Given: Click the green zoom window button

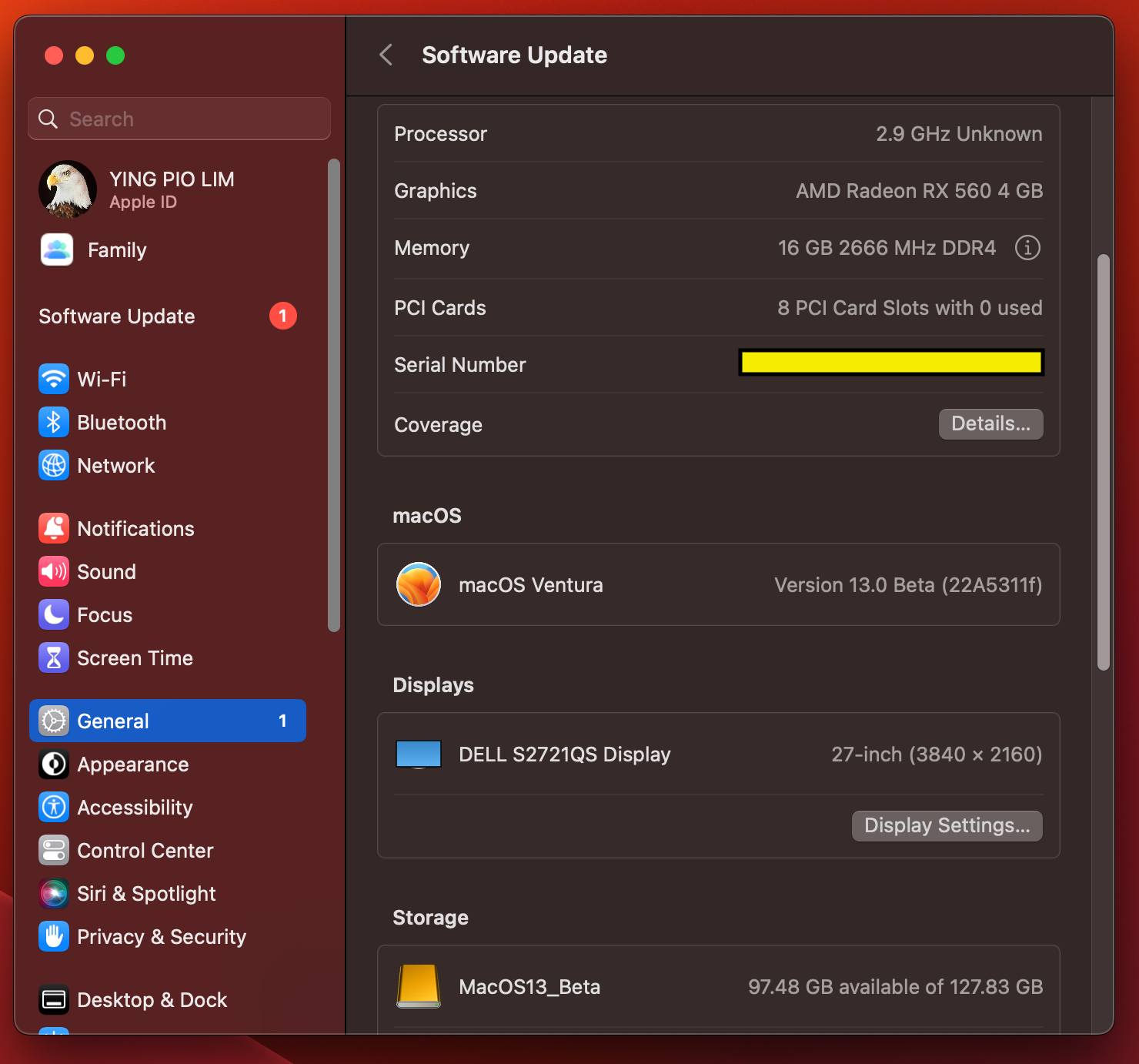Looking at the screenshot, I should [115, 55].
